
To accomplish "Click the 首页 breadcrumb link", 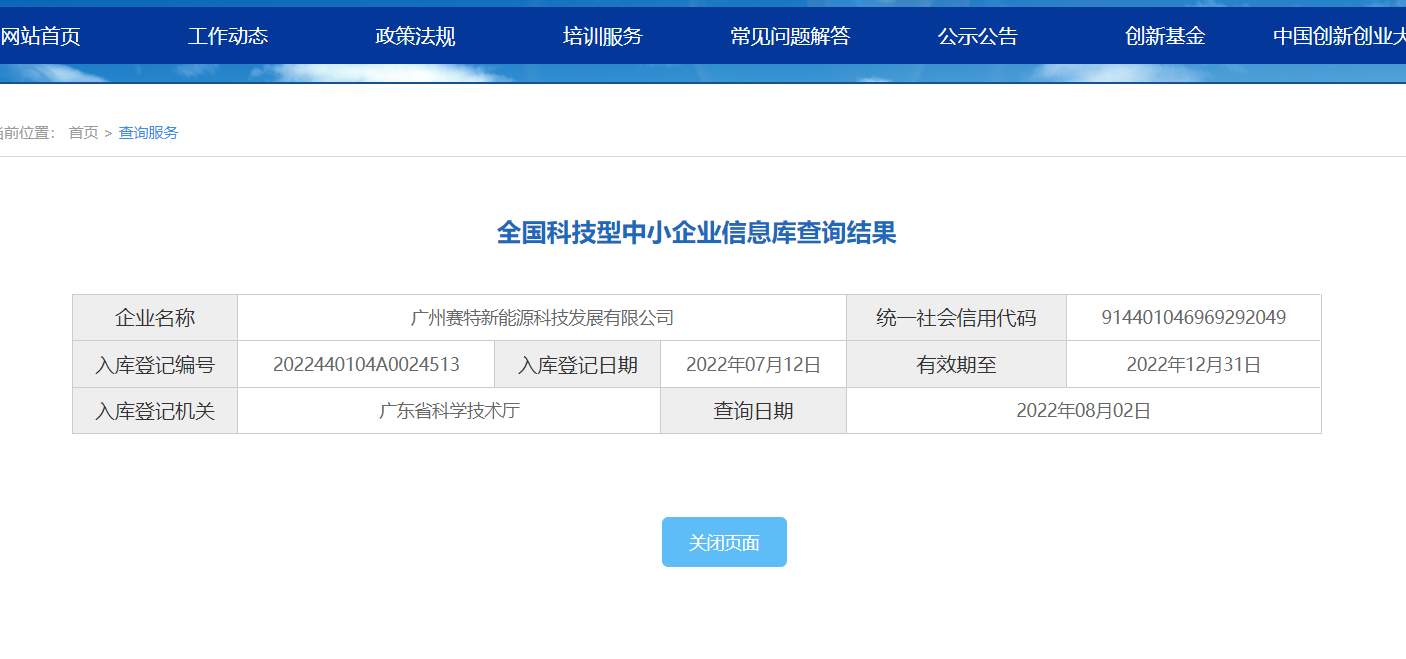I will 83,133.
